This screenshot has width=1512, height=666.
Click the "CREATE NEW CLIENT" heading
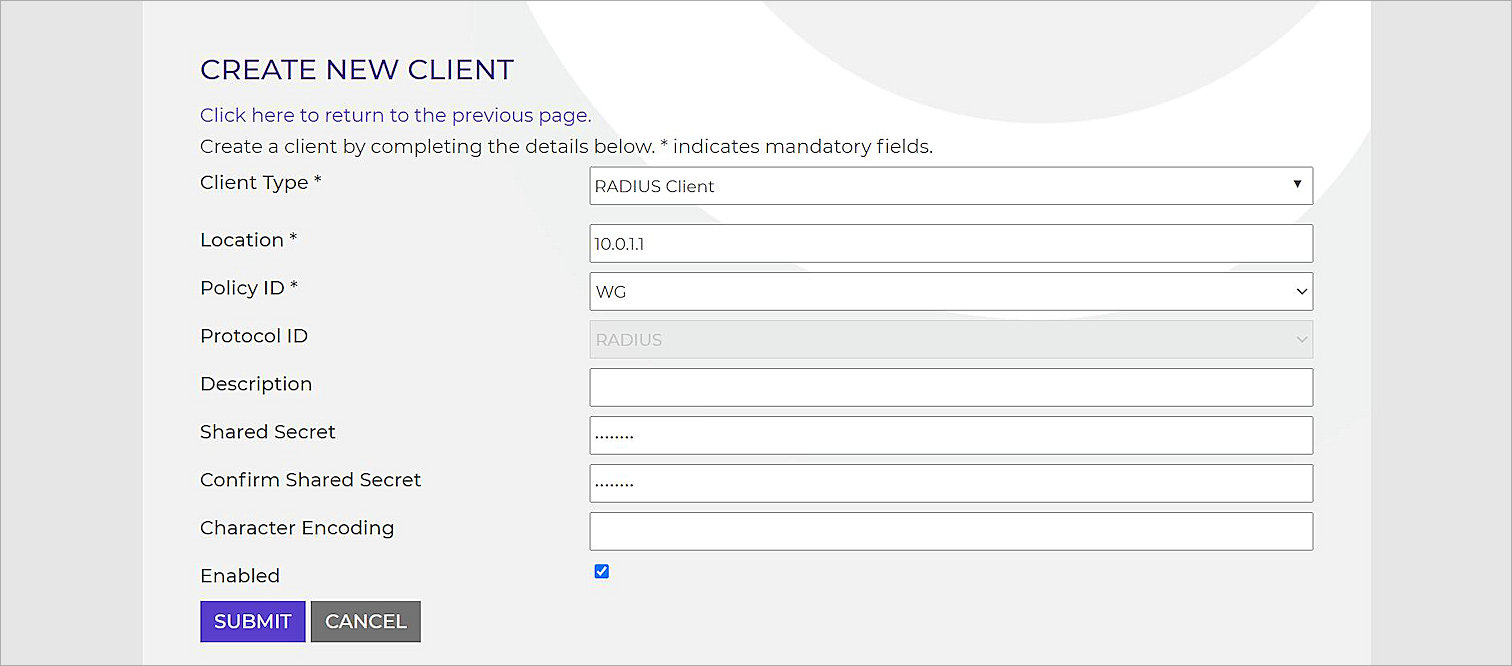tap(357, 70)
